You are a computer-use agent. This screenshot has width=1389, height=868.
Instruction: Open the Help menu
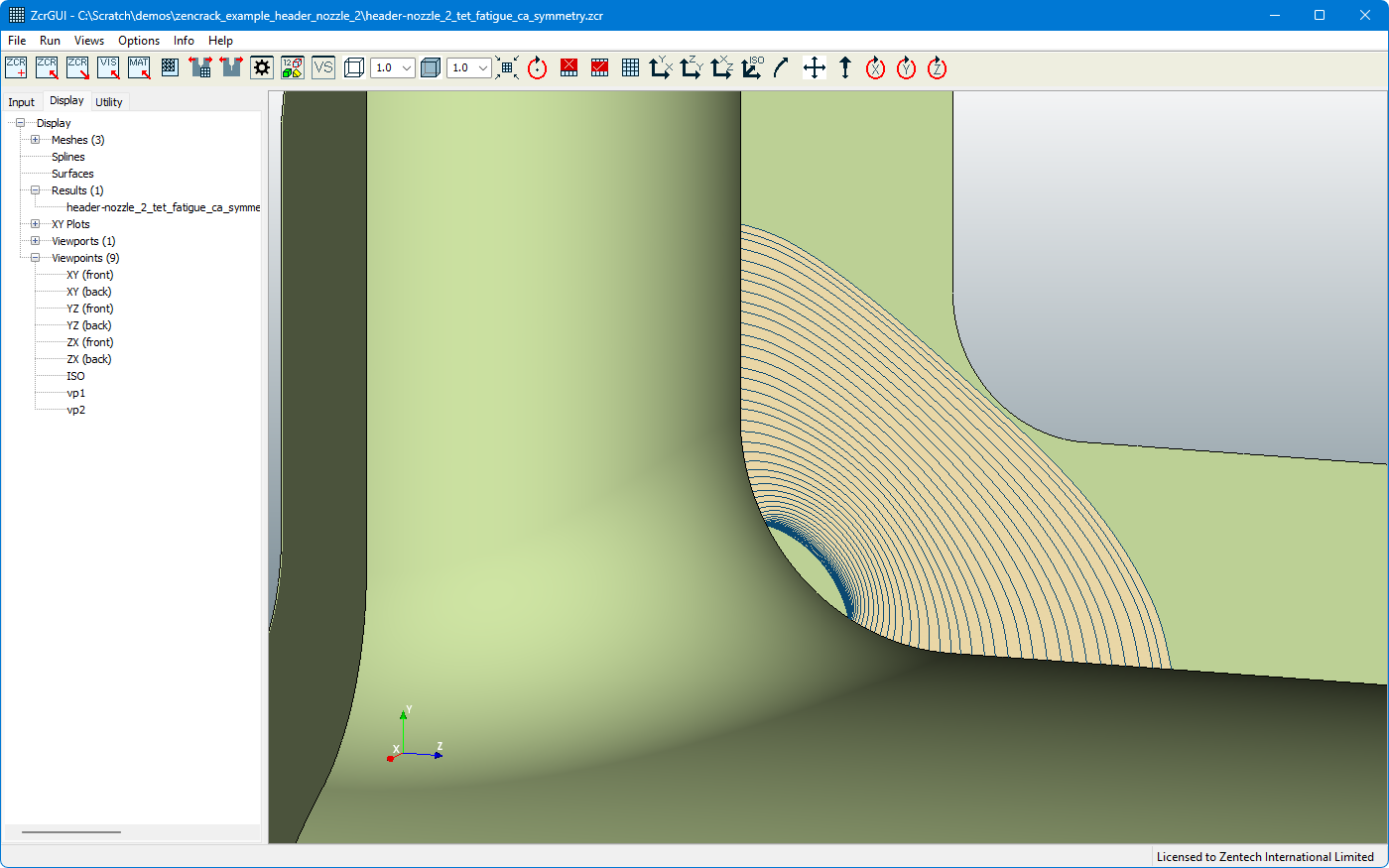tap(220, 41)
